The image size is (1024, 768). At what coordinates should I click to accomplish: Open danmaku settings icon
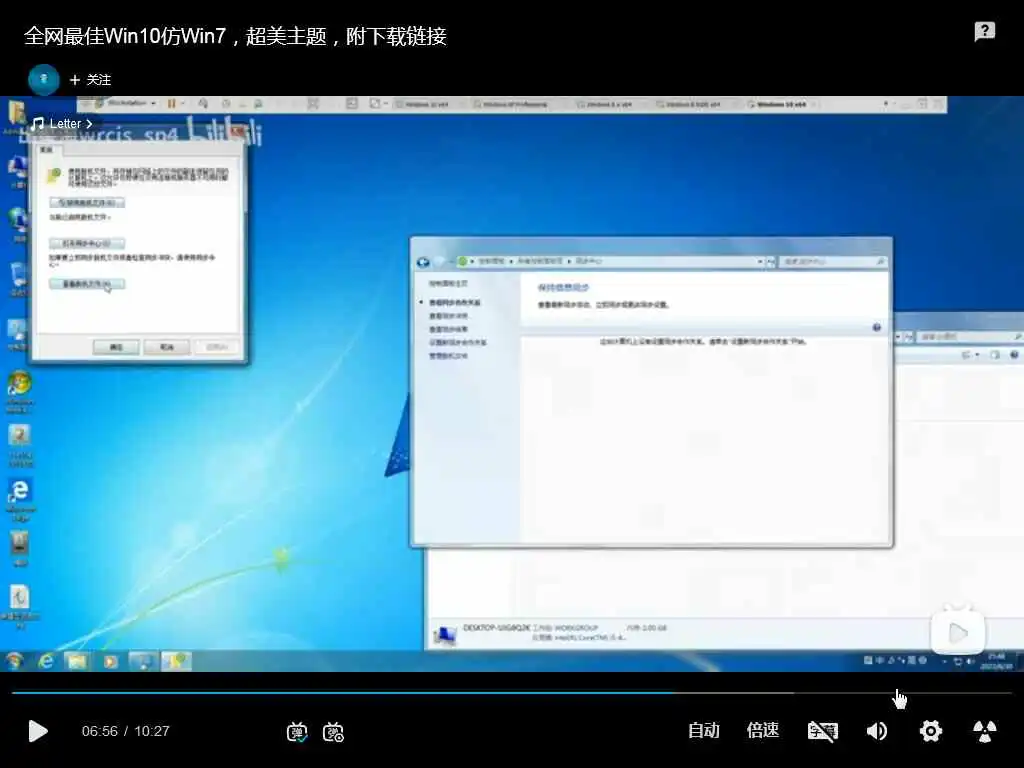coord(334,731)
